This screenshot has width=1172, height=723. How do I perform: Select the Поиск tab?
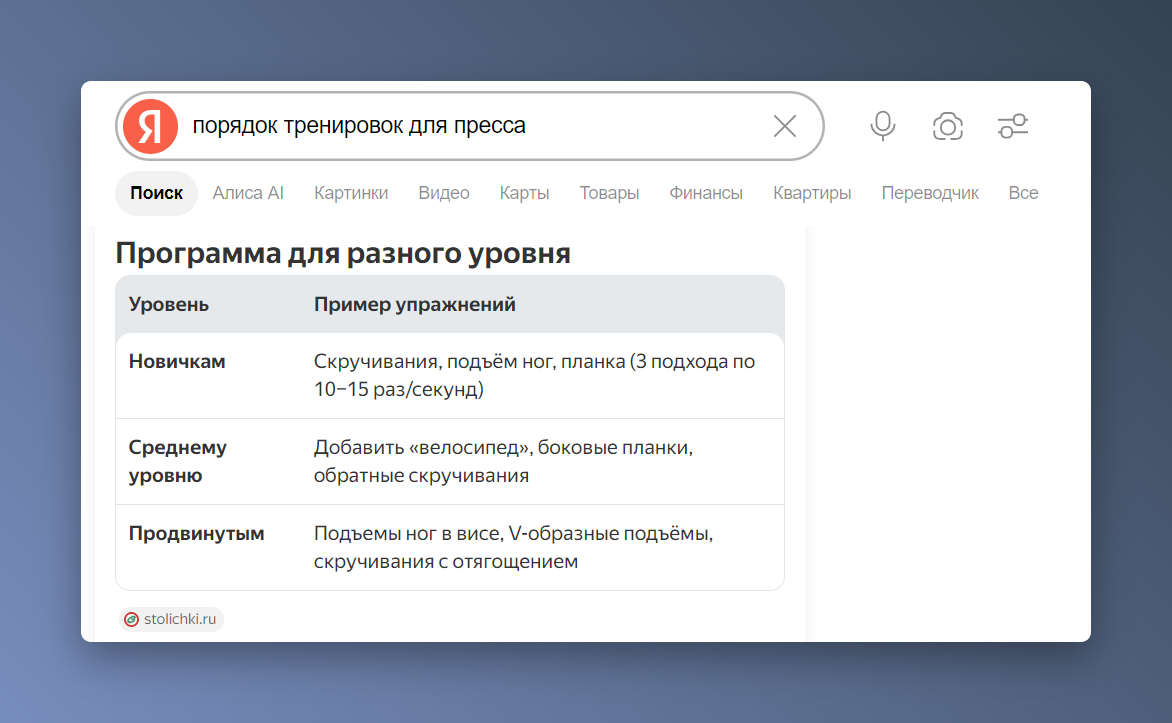(x=156, y=193)
